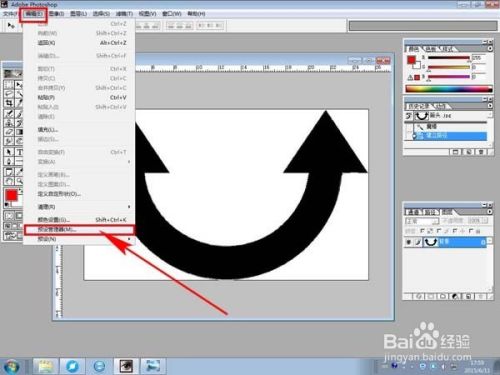Select the Hand tool
Viewport: 500px width, 375px height.
point(9,181)
